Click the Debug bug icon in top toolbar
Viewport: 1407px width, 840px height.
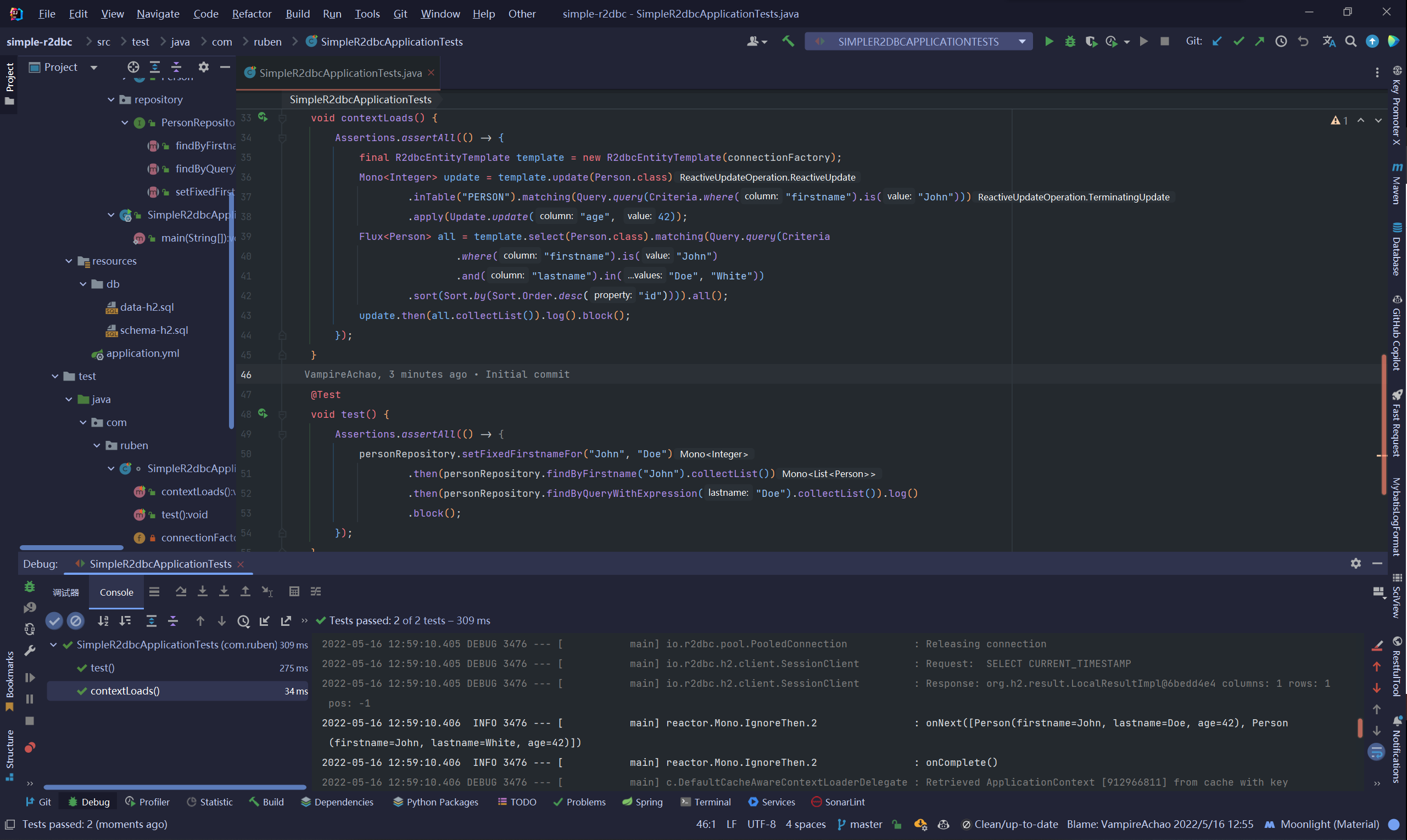[1070, 41]
